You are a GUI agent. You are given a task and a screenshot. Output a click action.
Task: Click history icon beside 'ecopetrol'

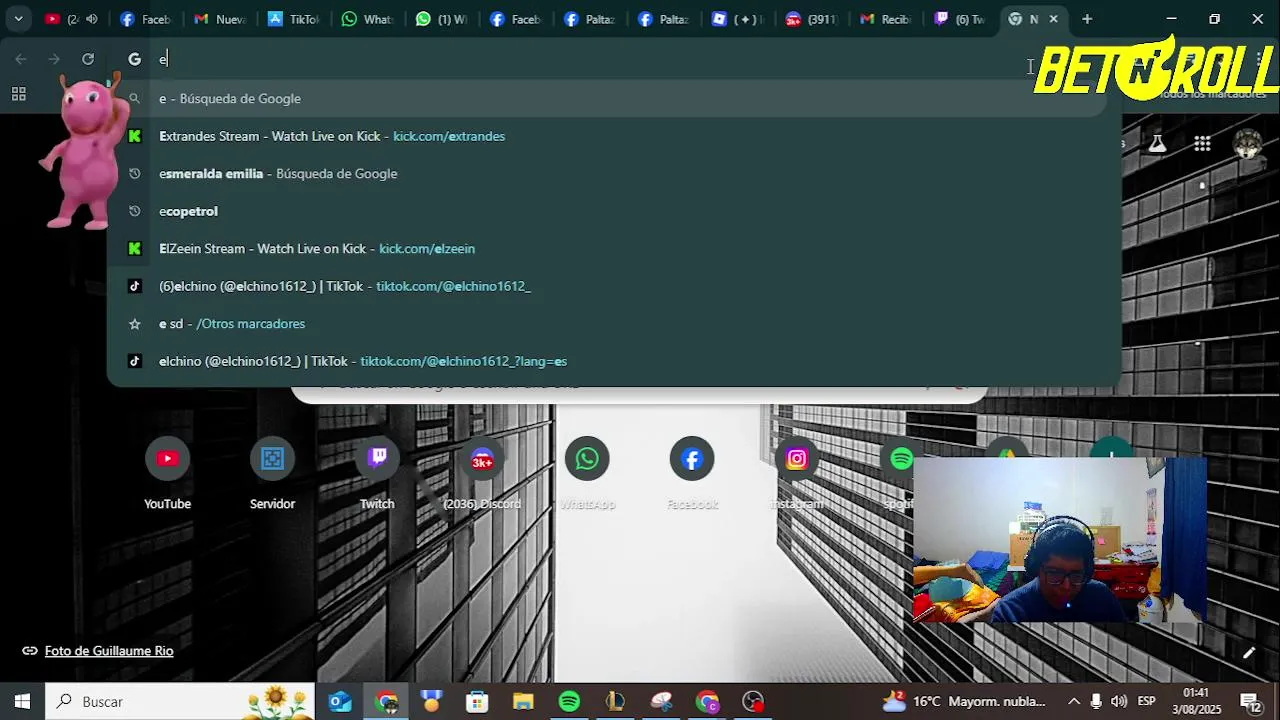(135, 211)
